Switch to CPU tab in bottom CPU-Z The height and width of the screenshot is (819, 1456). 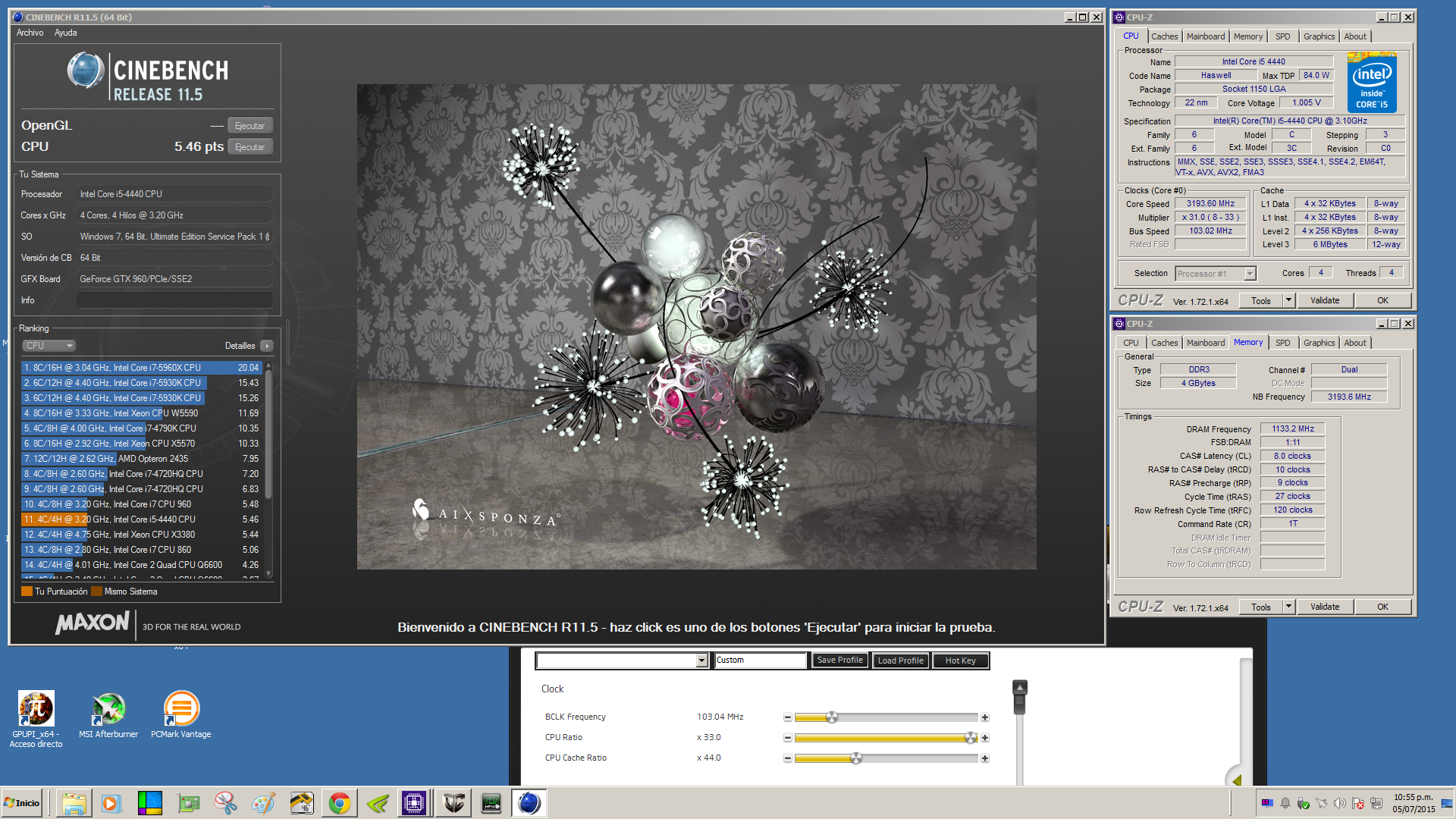pos(1131,343)
